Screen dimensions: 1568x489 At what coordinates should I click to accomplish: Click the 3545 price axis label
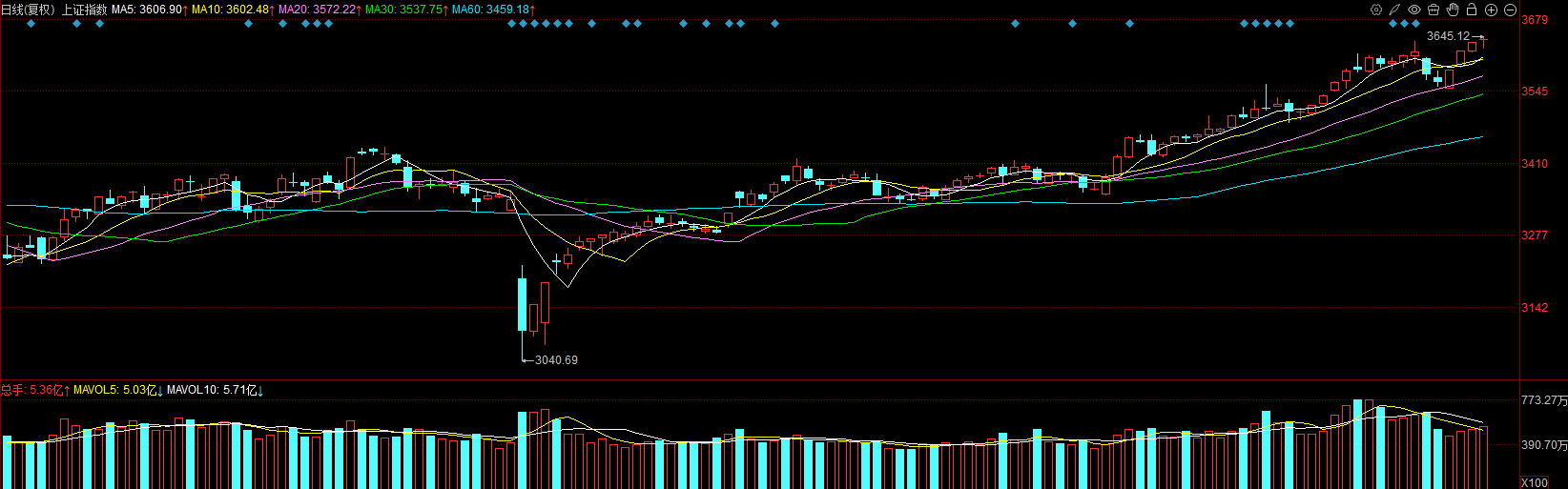click(1535, 92)
